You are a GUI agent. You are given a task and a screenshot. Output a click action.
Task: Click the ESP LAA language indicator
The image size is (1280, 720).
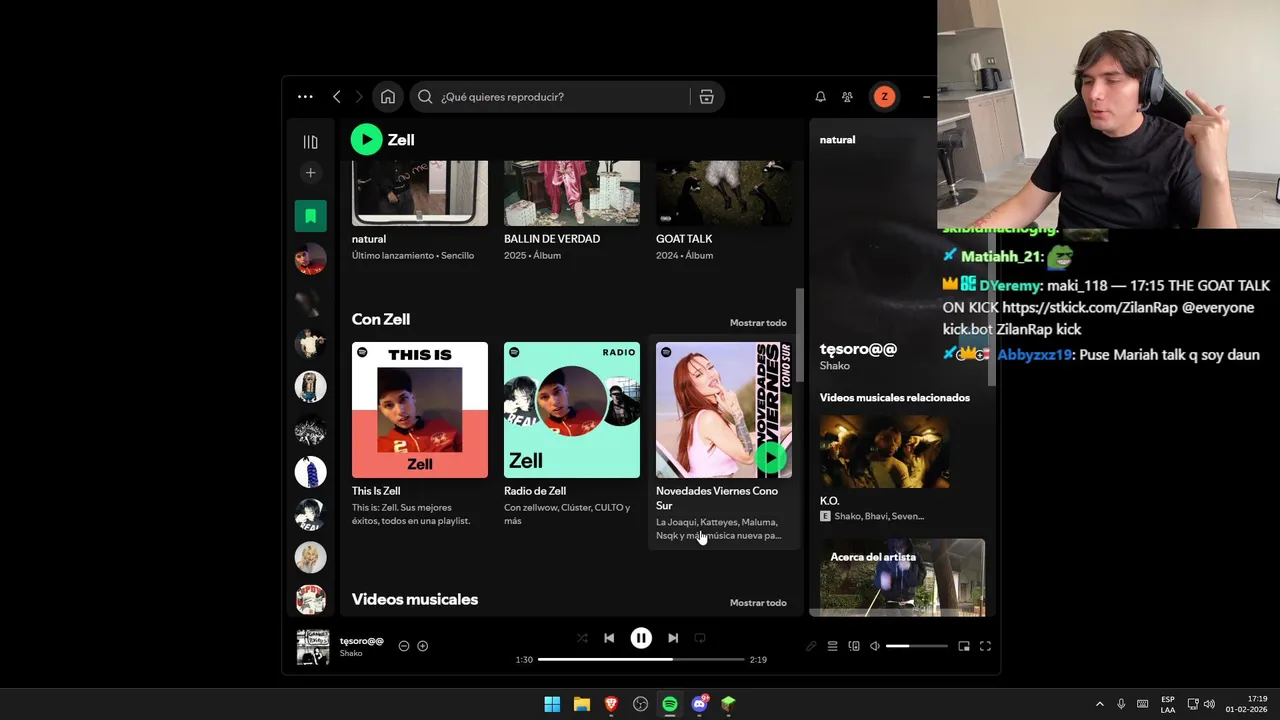(x=1168, y=704)
